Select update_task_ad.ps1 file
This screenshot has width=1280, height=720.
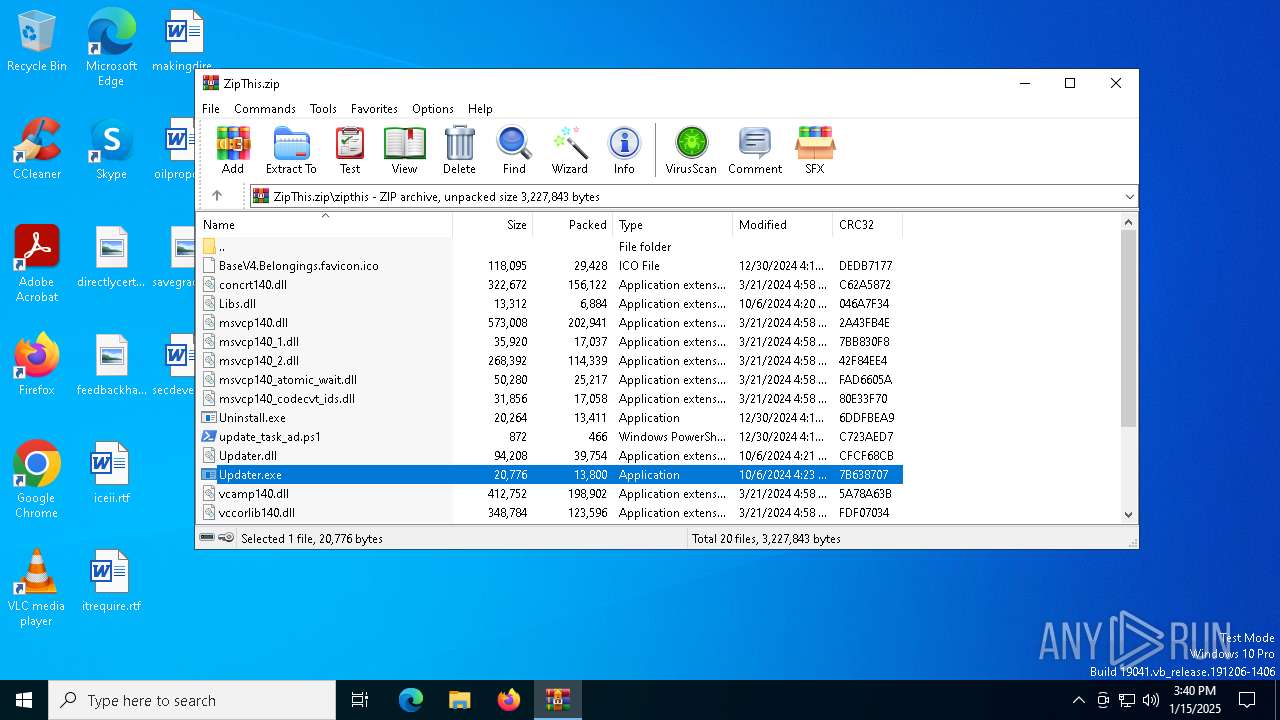pos(550,437)
